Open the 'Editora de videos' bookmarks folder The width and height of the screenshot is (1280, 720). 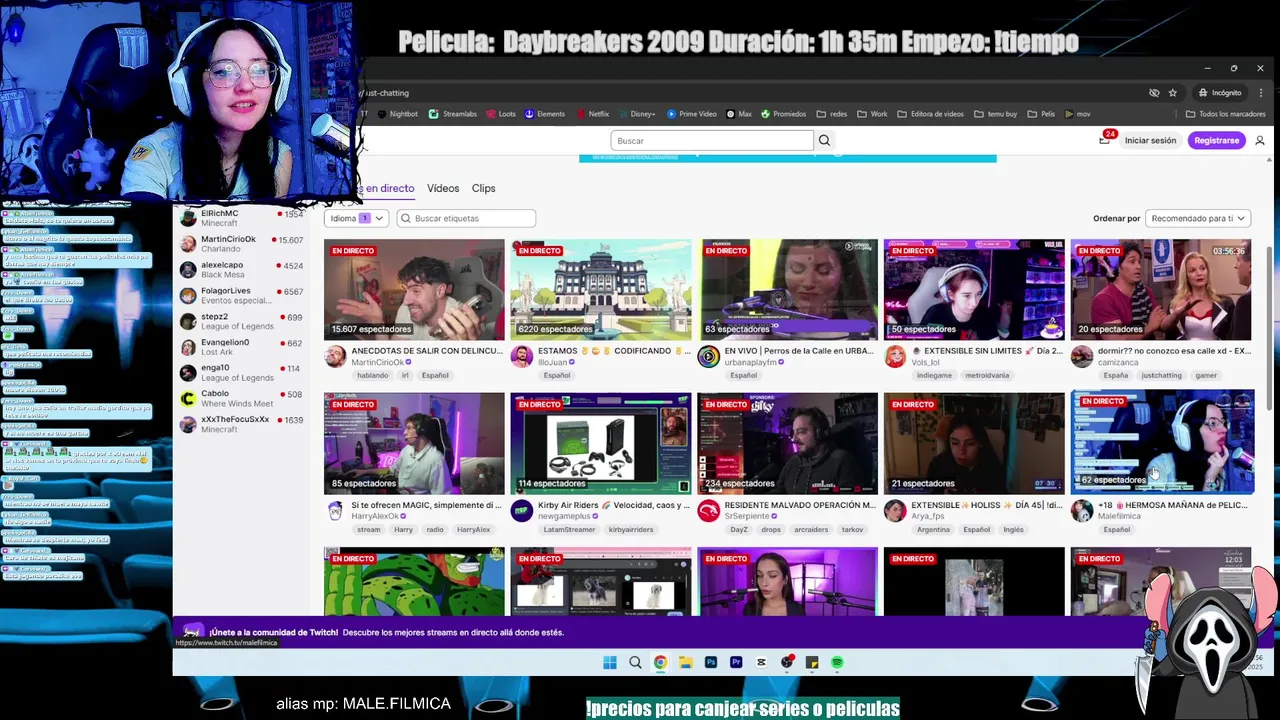tap(931, 114)
